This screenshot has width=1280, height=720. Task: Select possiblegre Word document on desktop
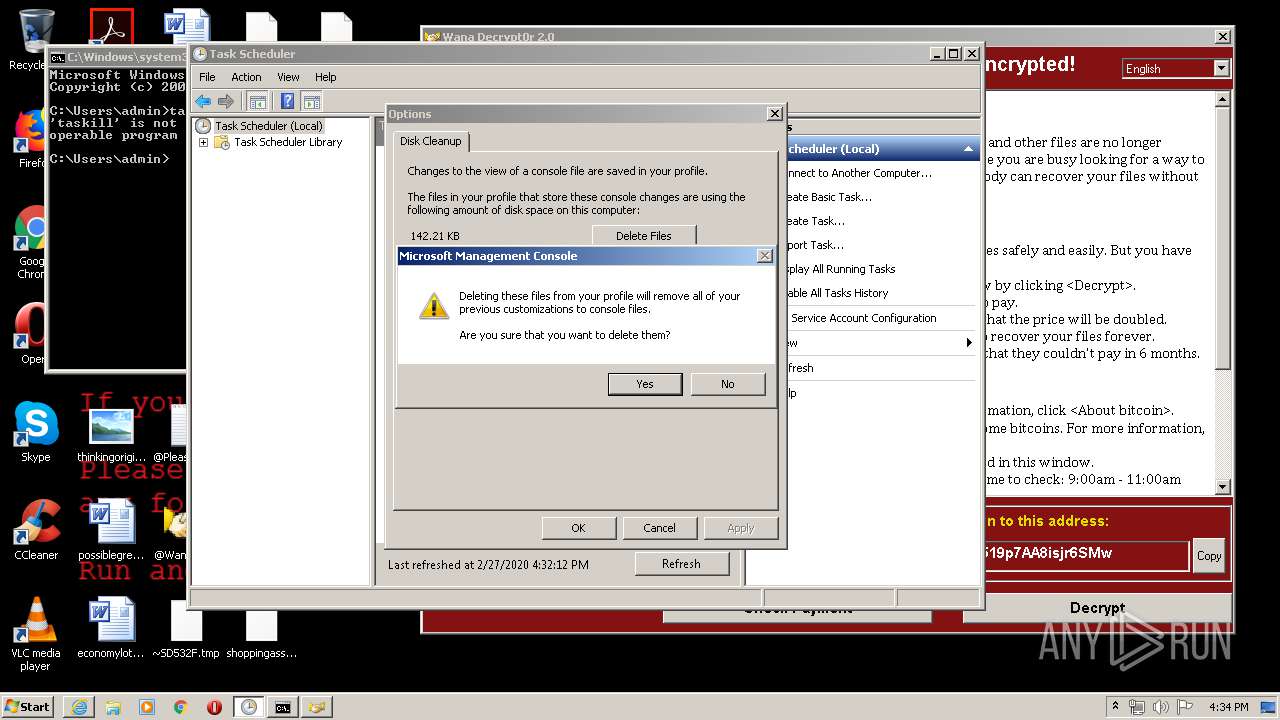[x=111, y=530]
